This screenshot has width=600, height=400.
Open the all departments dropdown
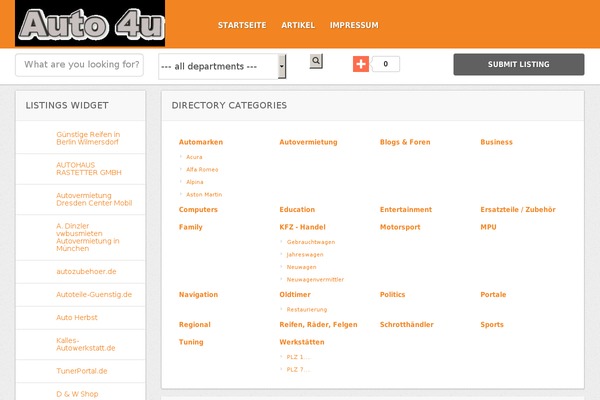click(222, 66)
